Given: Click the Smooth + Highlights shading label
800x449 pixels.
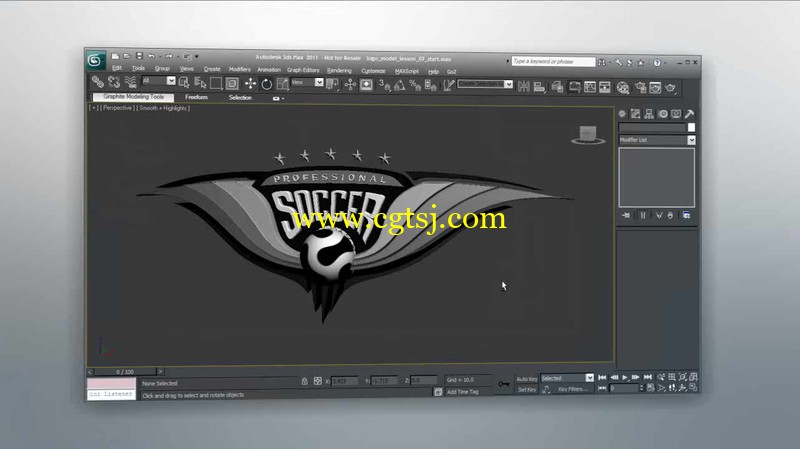Looking at the screenshot, I should [163, 108].
